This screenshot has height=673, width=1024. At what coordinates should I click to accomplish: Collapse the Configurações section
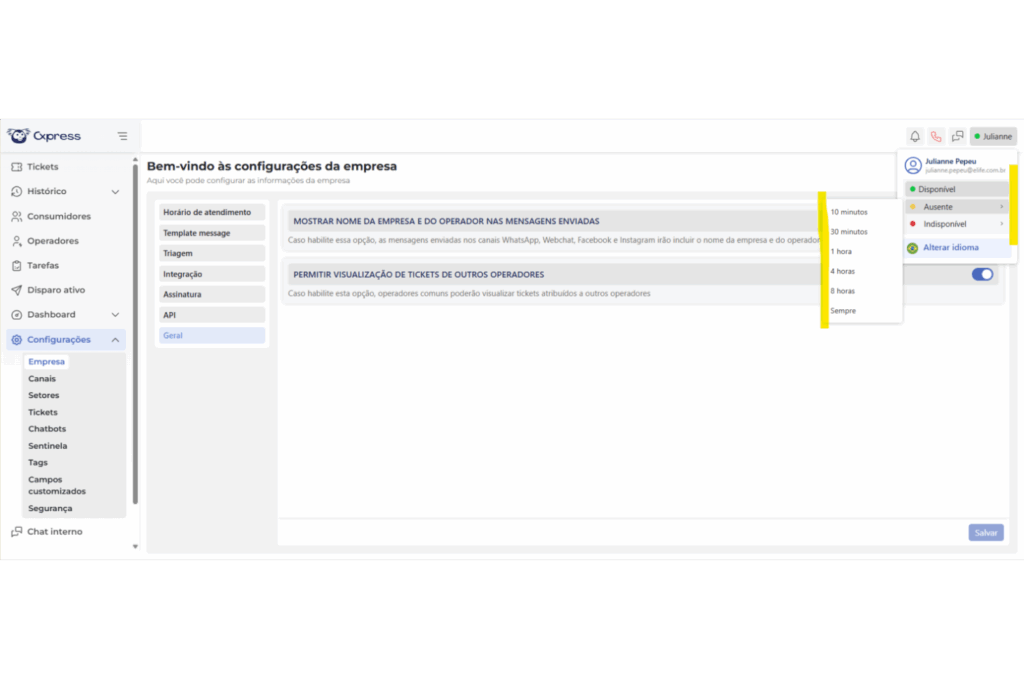point(115,340)
